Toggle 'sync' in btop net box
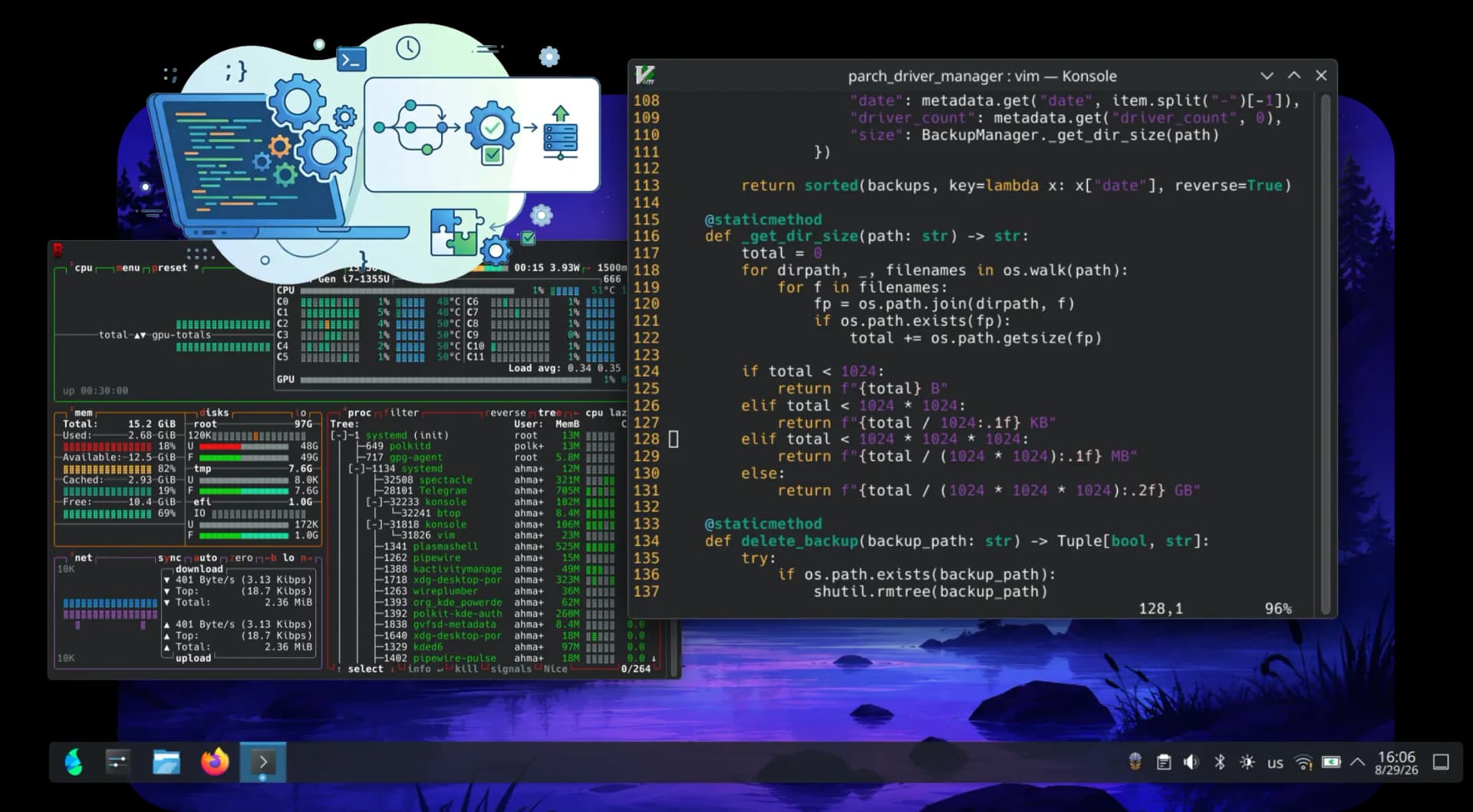This screenshot has width=1473, height=812. (x=170, y=557)
